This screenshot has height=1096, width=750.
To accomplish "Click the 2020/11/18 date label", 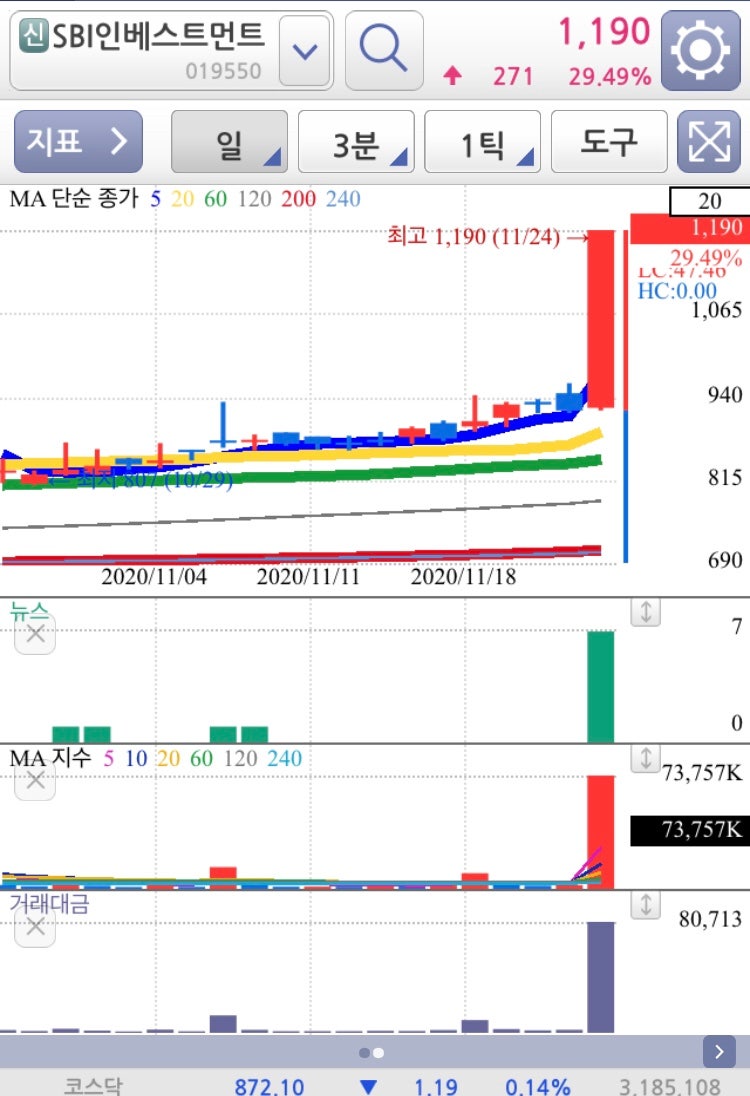I will point(463,577).
